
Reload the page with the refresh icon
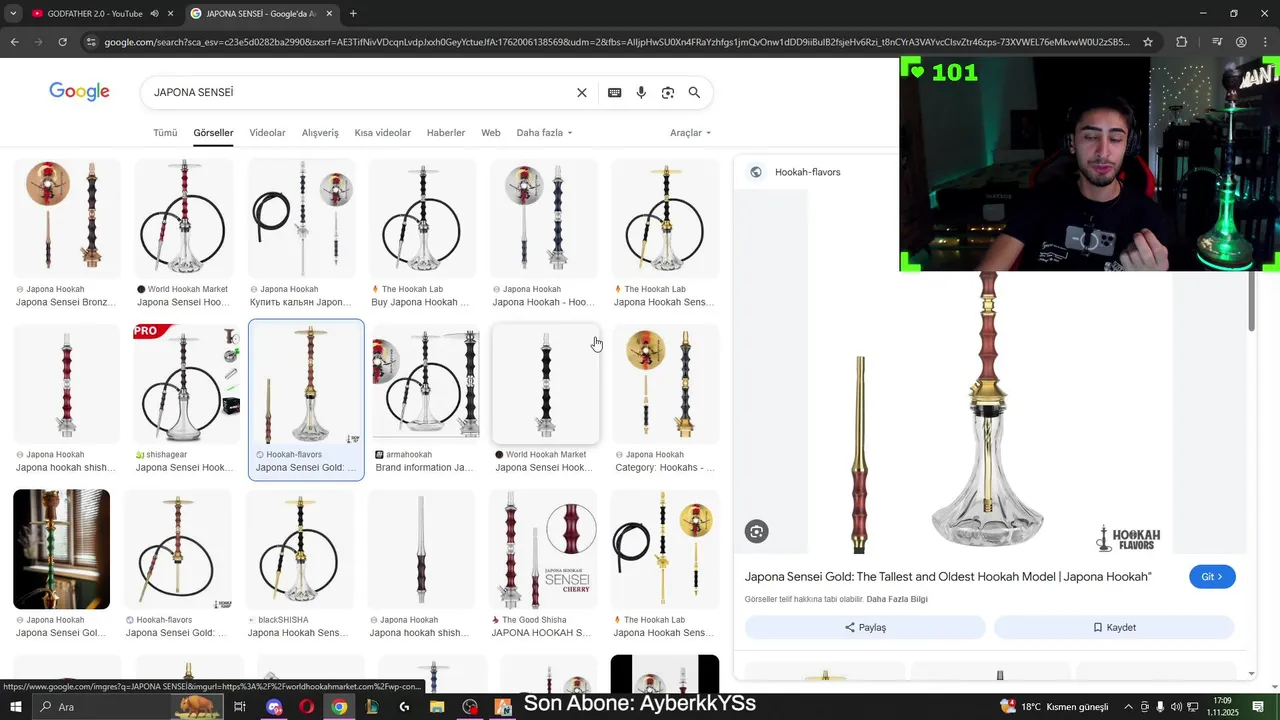coord(62,42)
